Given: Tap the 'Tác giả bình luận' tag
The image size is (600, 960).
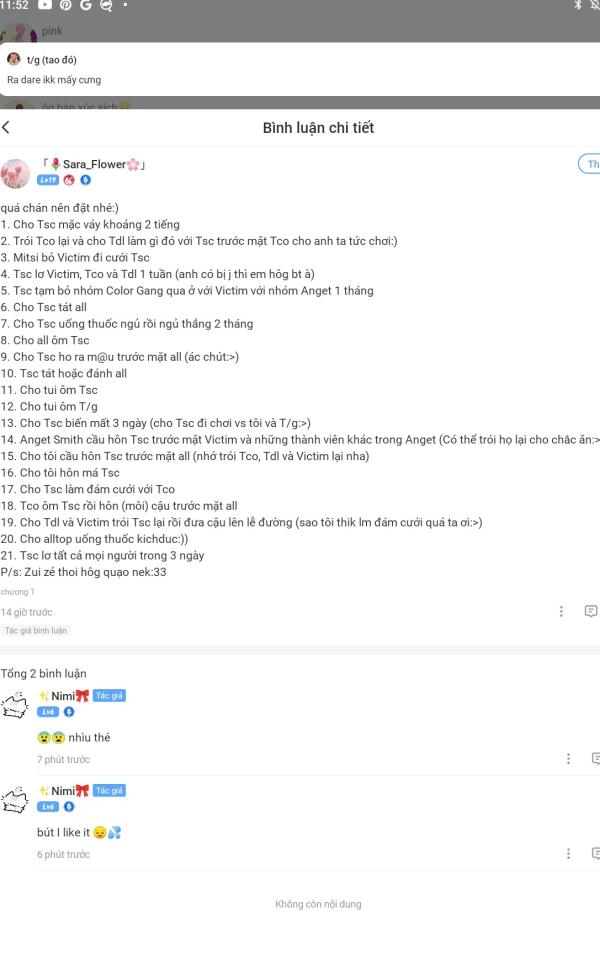Looking at the screenshot, I should coord(37,631).
